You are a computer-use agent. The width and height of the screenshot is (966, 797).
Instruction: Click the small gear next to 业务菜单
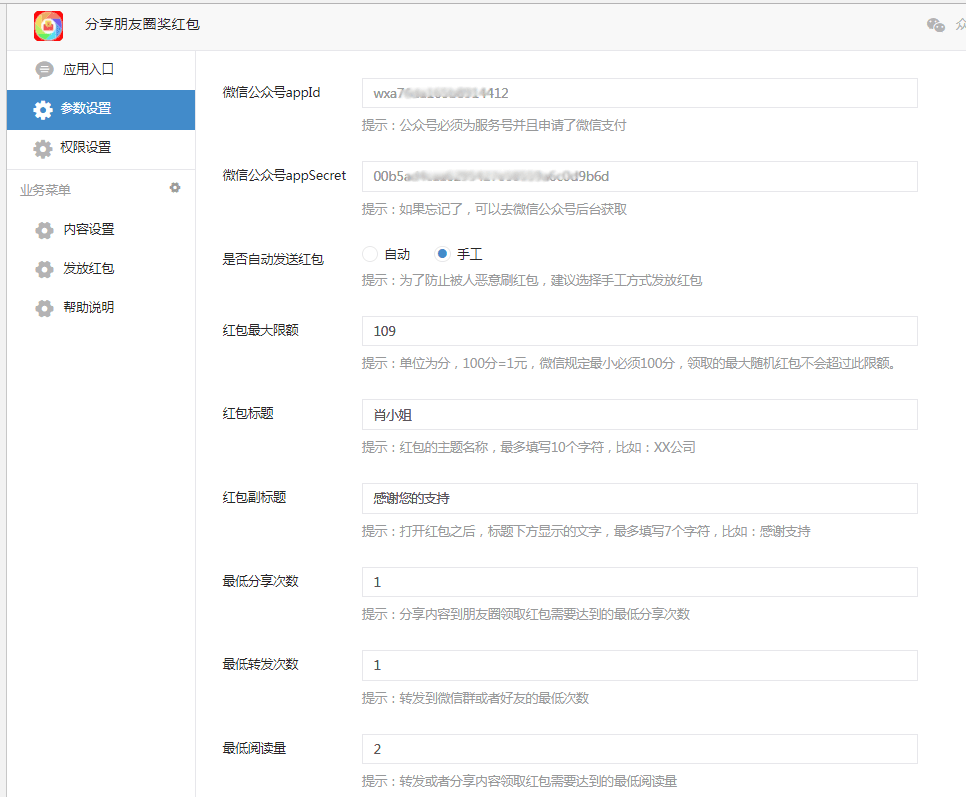175,188
